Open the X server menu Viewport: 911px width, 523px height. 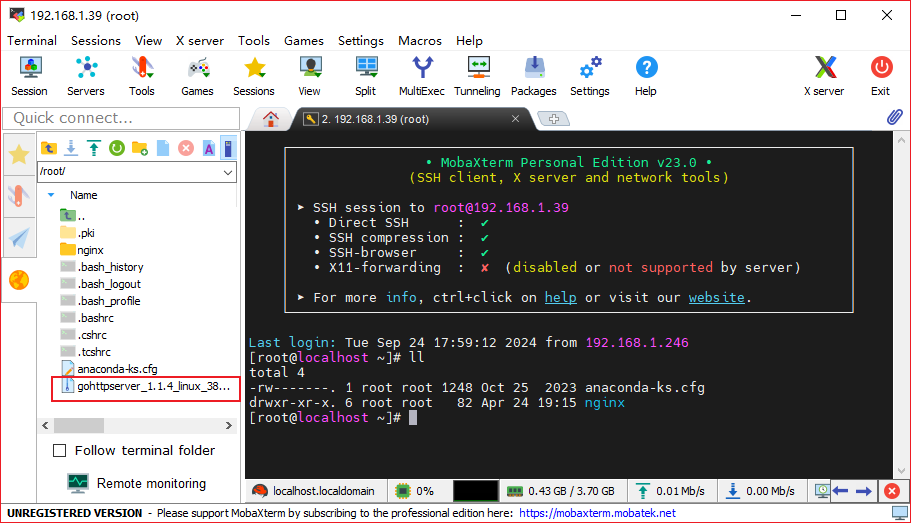click(x=200, y=41)
